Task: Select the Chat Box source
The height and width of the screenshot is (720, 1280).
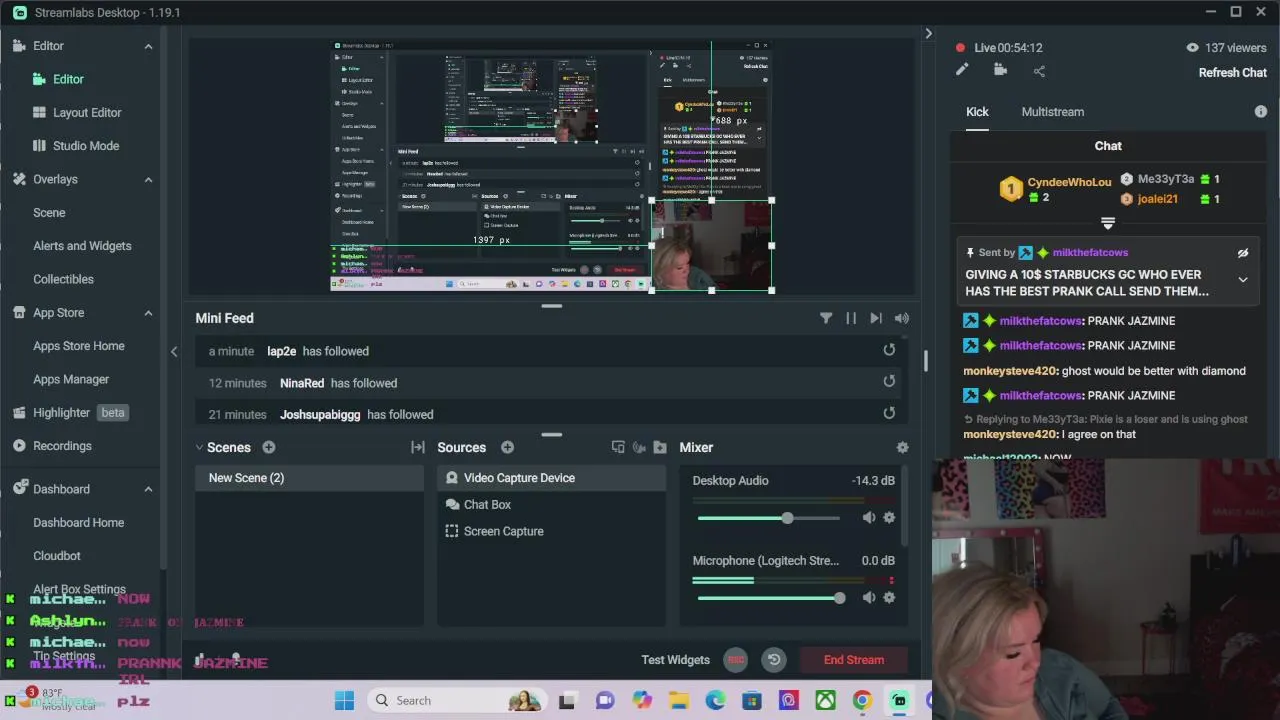Action: (x=551, y=505)
